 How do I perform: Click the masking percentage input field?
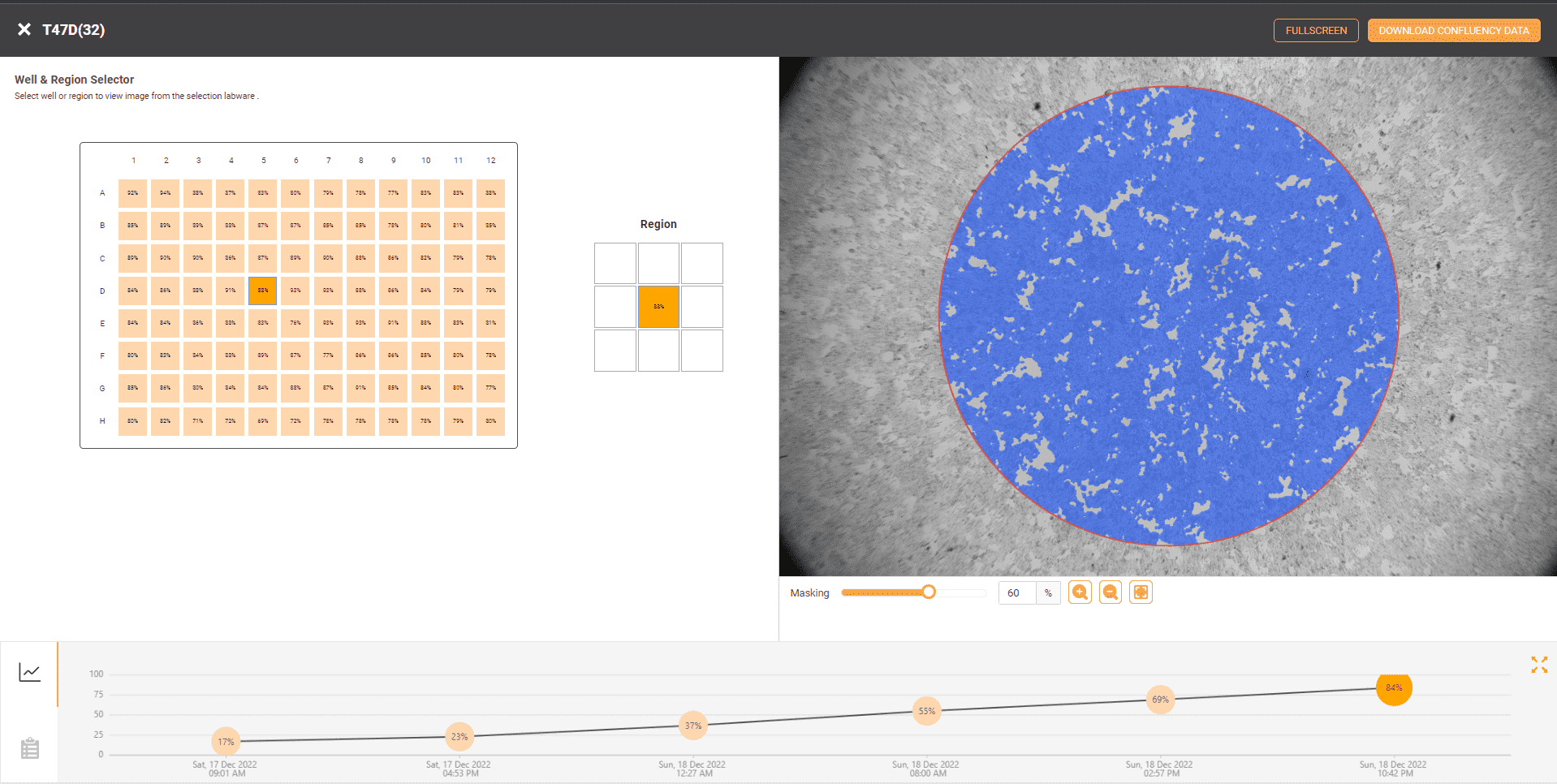[1017, 593]
